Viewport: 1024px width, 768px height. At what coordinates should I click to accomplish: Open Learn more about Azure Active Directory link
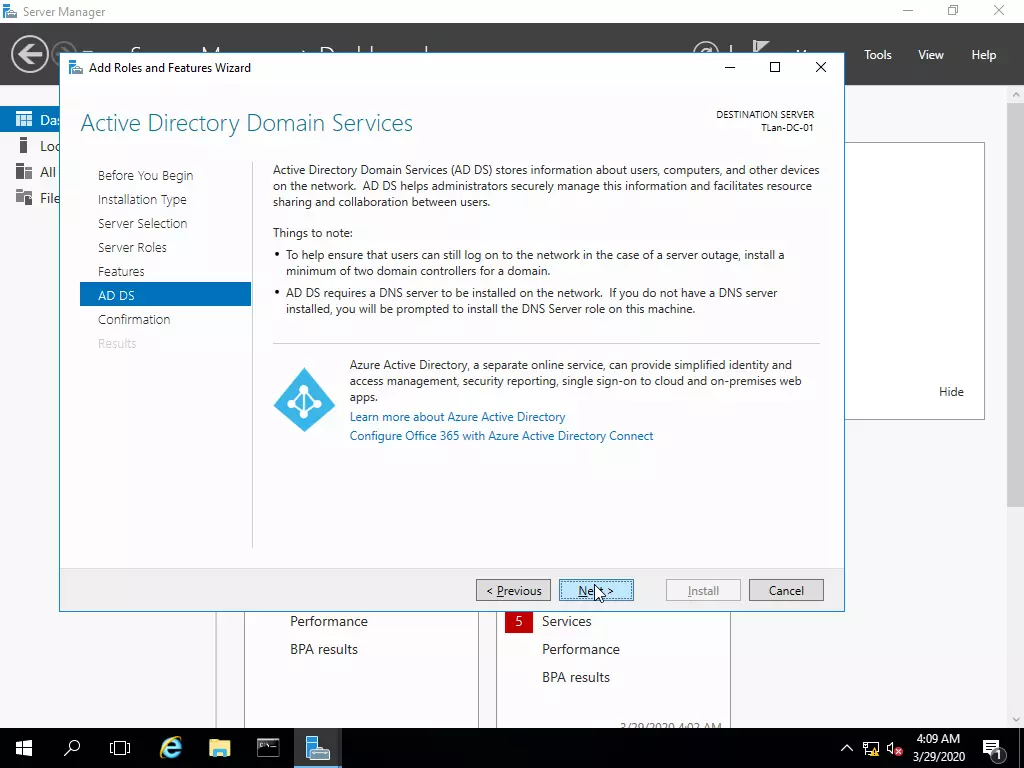point(457,417)
